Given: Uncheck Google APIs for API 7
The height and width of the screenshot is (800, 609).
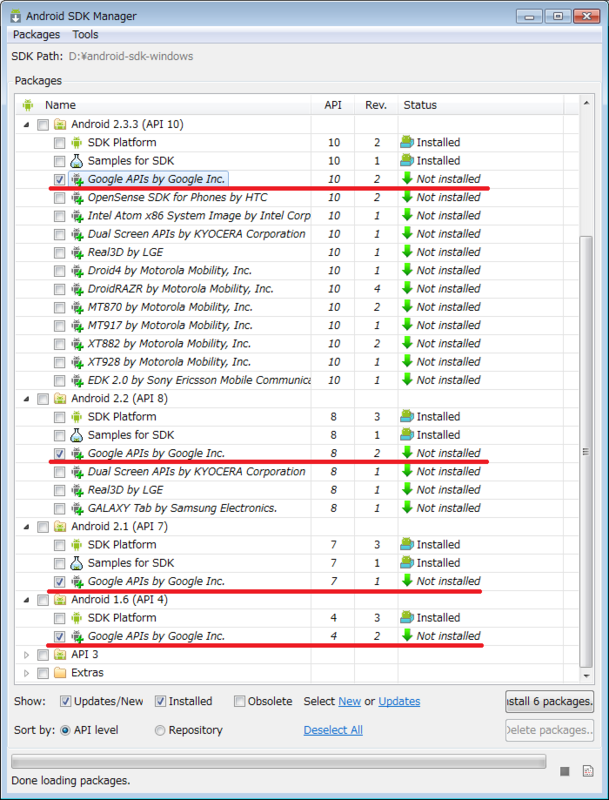Looking at the screenshot, I should point(60,582).
